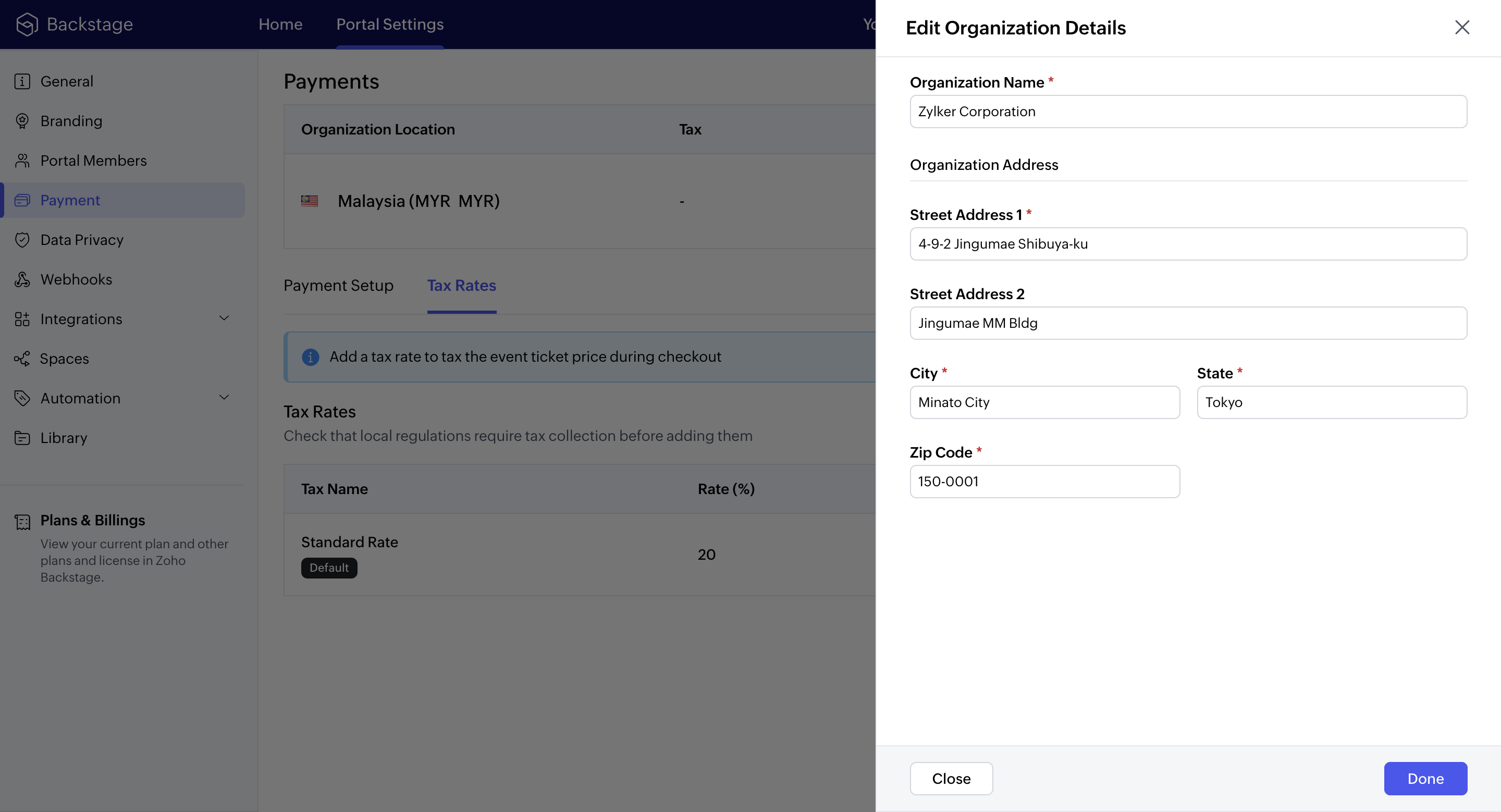Close the Edit Organization Details panel with X
Screen dimensions: 1501x812
click(x=1461, y=28)
